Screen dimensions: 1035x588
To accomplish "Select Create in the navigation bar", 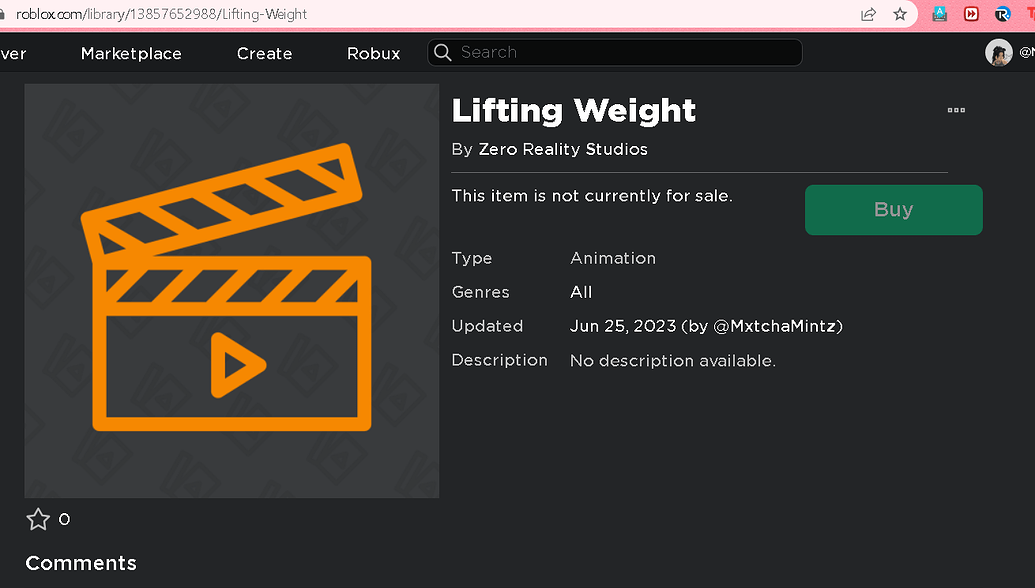I will click(263, 53).
